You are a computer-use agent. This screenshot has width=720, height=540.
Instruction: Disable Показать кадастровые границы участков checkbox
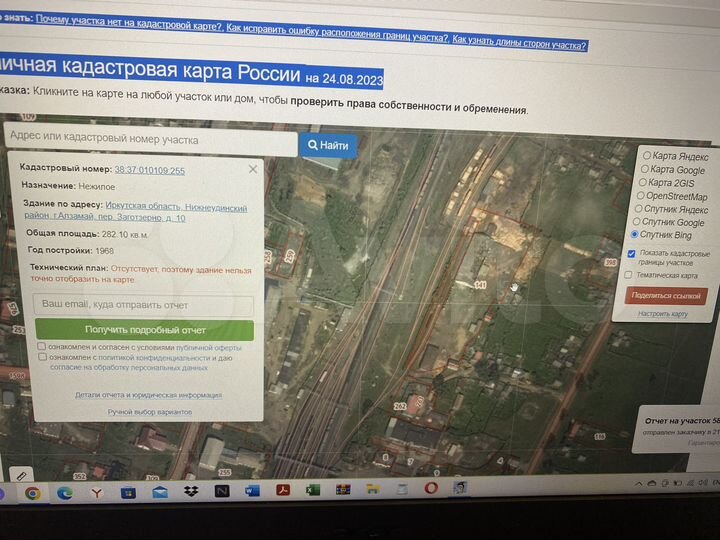(x=630, y=254)
